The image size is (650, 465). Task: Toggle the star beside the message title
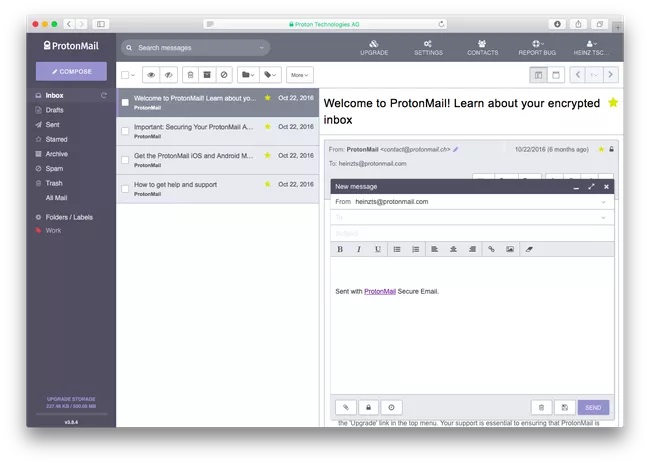coord(613,102)
